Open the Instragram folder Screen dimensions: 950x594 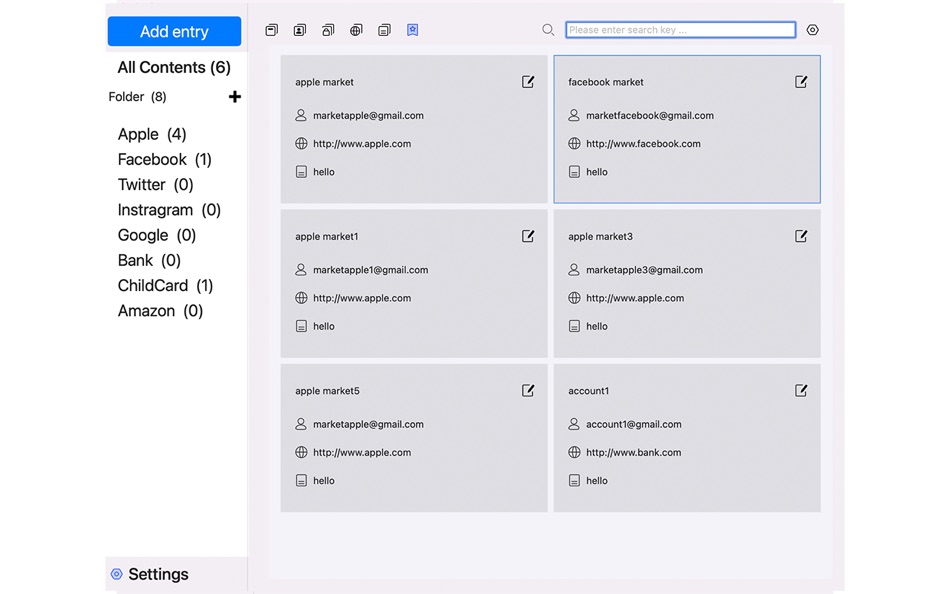click(169, 210)
